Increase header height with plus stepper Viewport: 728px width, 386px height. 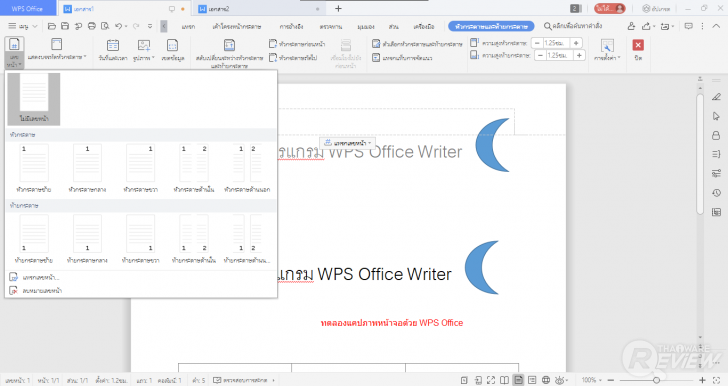click(576, 43)
